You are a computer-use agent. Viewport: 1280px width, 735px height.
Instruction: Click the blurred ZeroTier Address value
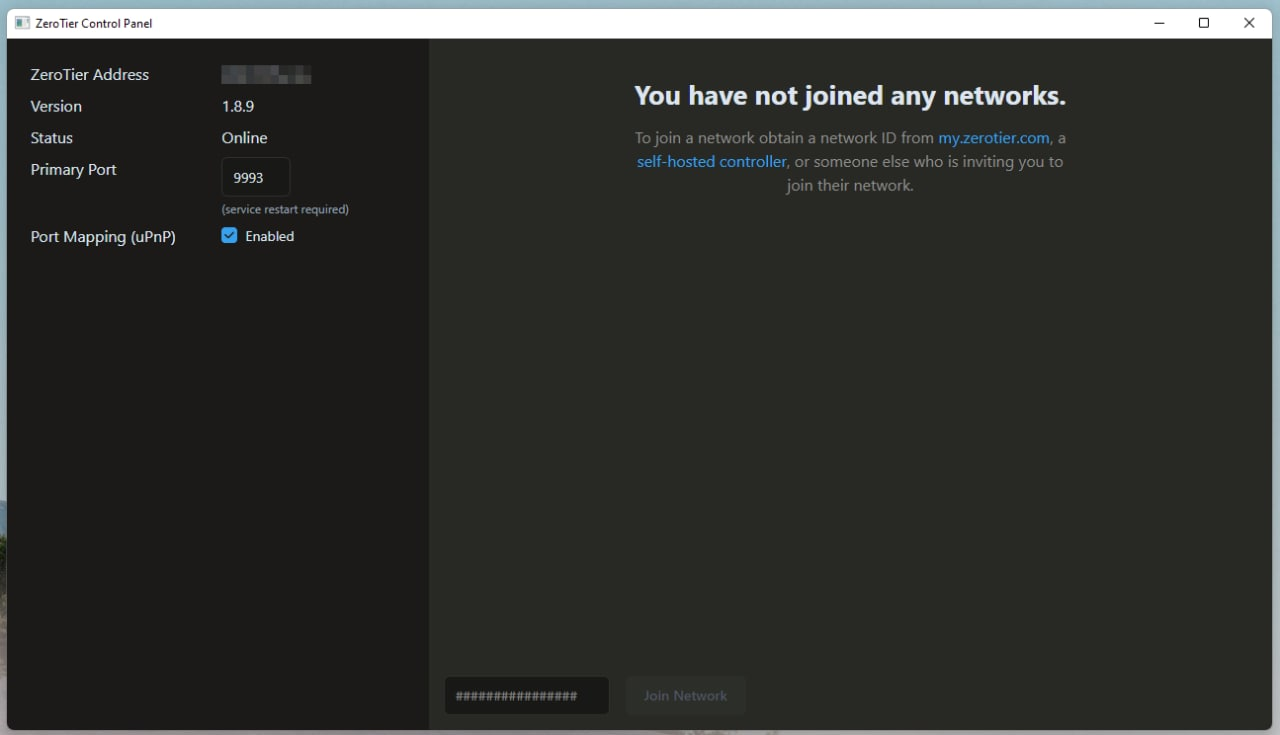pyautogui.click(x=266, y=75)
